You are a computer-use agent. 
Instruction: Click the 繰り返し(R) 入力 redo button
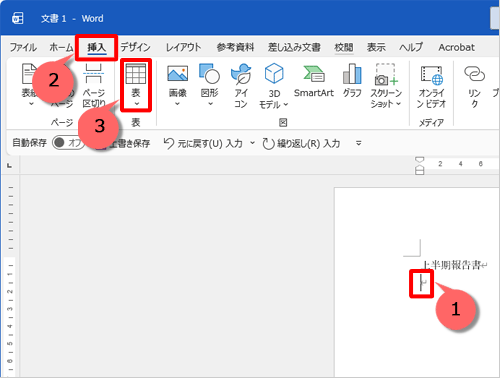pyautogui.click(x=301, y=144)
